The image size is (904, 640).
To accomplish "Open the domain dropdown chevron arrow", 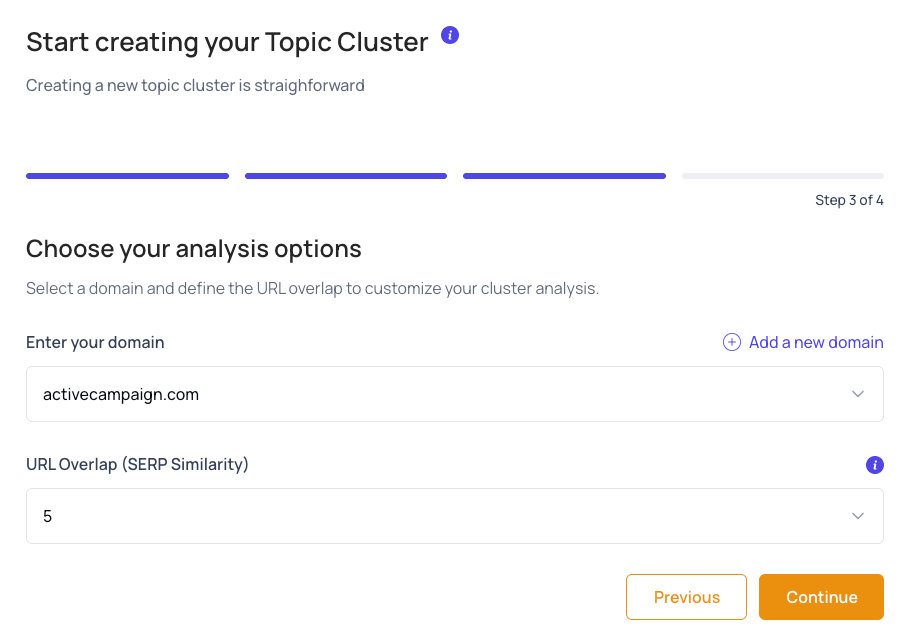I will click(857, 394).
